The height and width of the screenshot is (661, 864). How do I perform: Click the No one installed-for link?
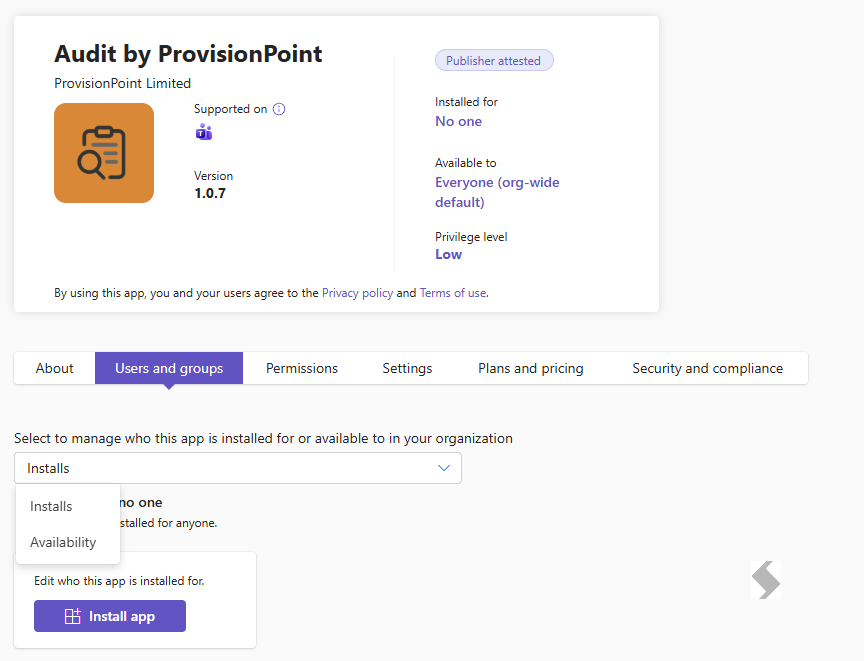[x=458, y=121]
